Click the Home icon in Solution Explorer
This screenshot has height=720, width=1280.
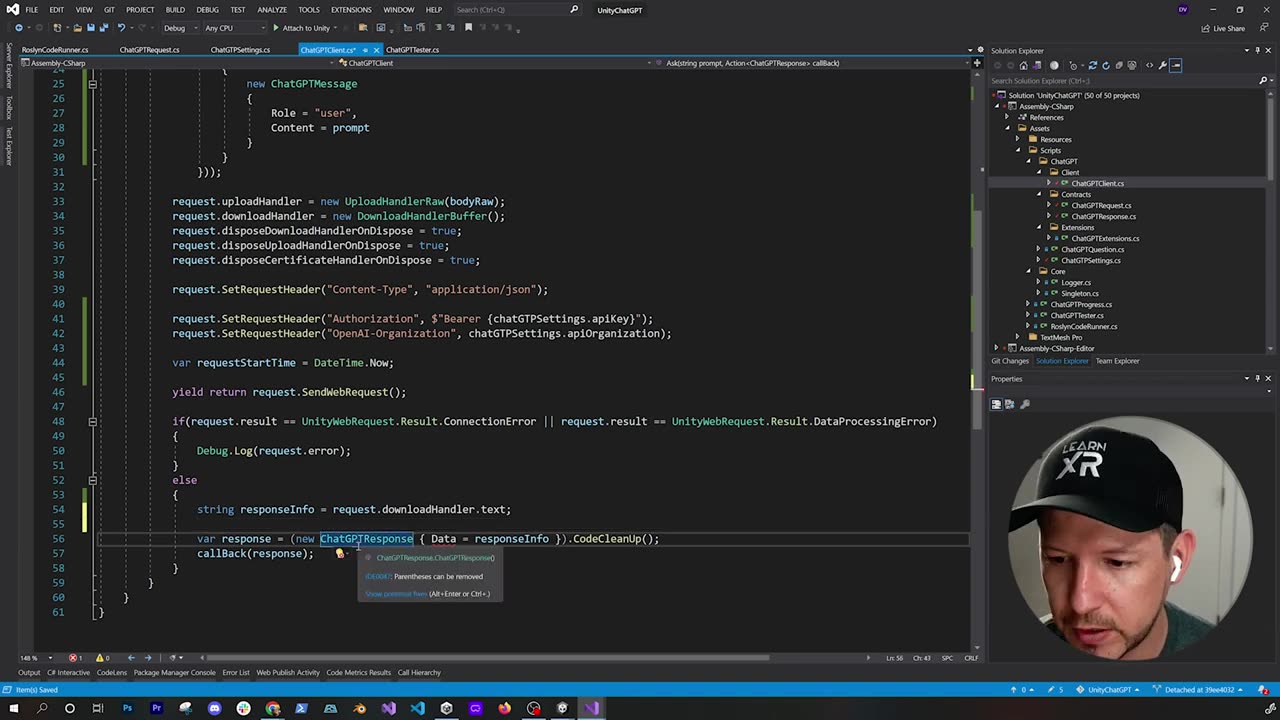point(1024,65)
